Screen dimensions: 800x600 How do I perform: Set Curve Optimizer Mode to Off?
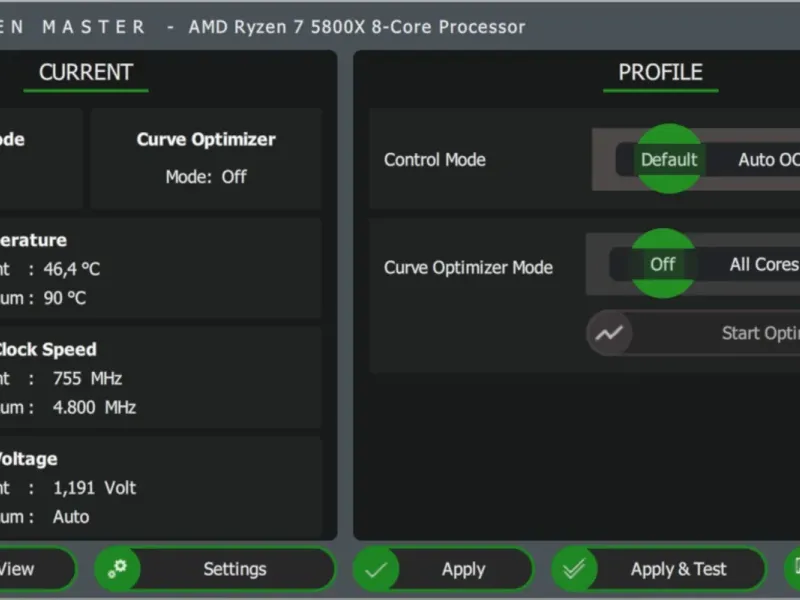click(663, 264)
